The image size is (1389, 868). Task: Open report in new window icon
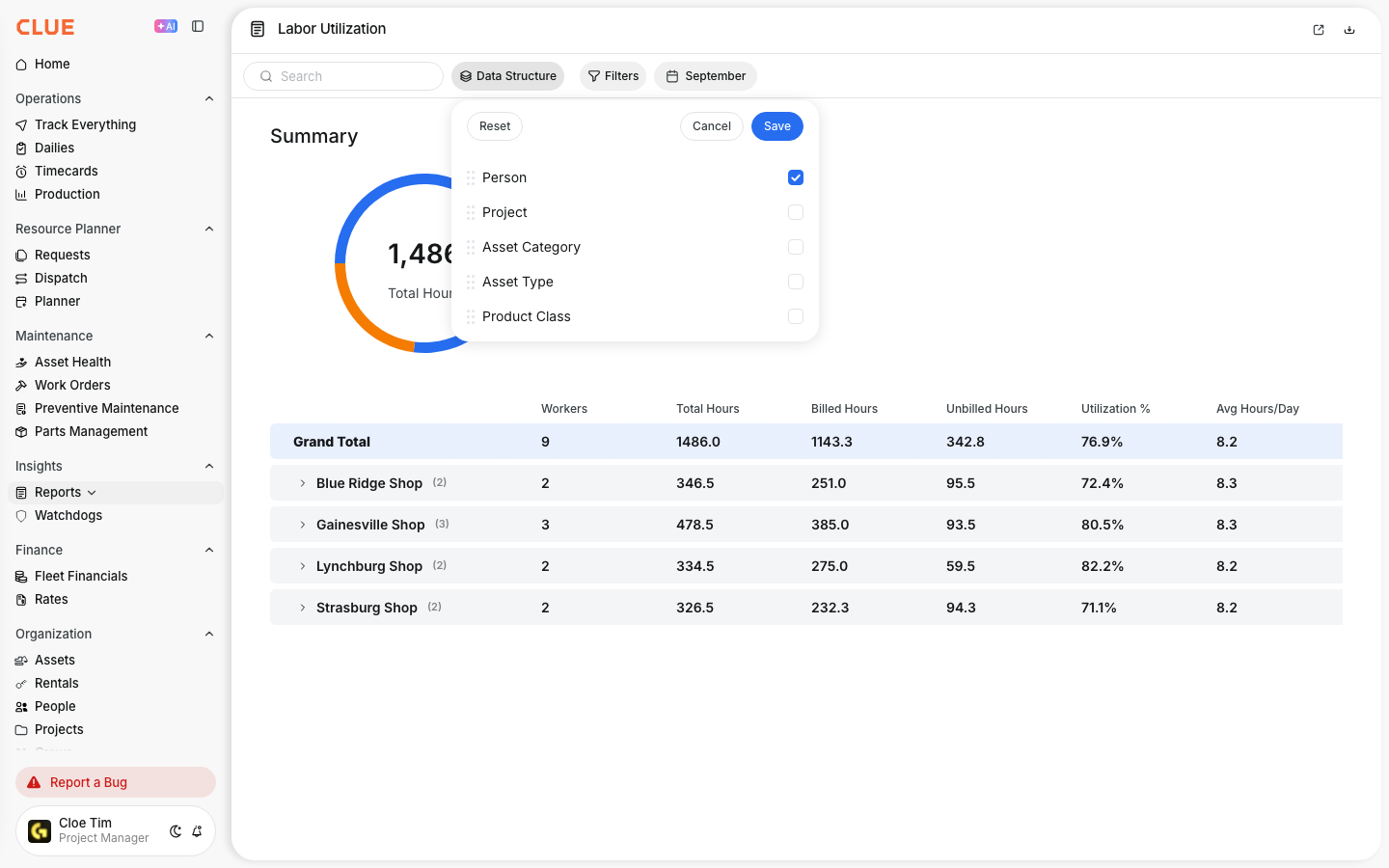[x=1319, y=30]
